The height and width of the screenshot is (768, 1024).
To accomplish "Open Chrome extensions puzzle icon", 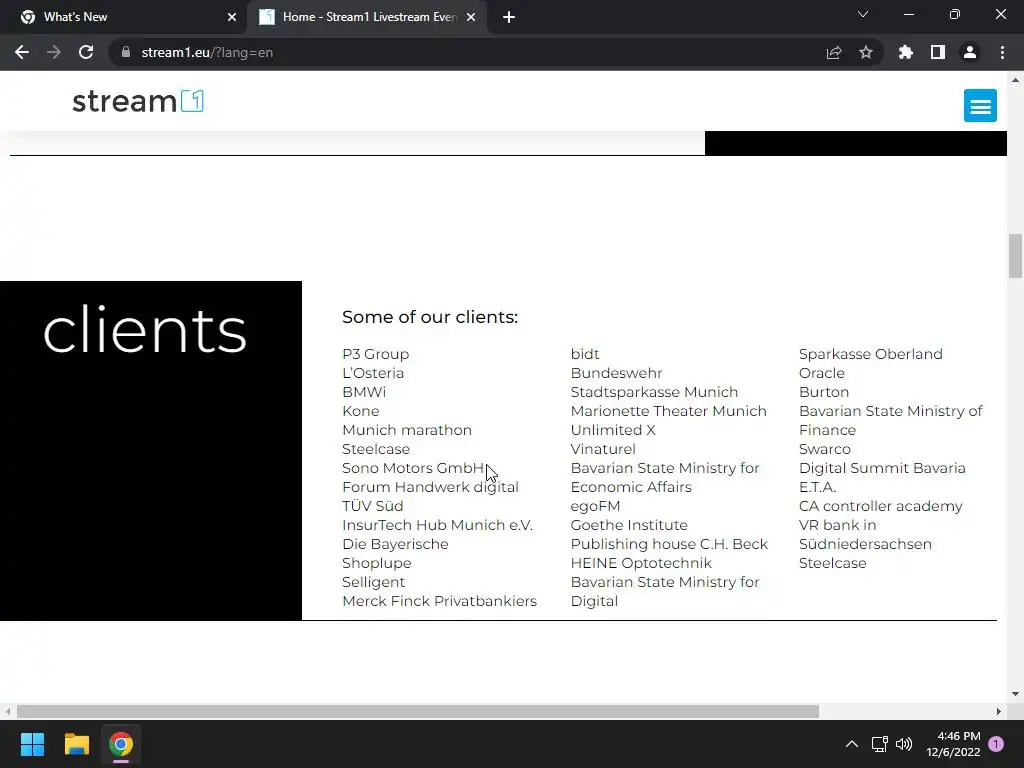I will click(905, 52).
